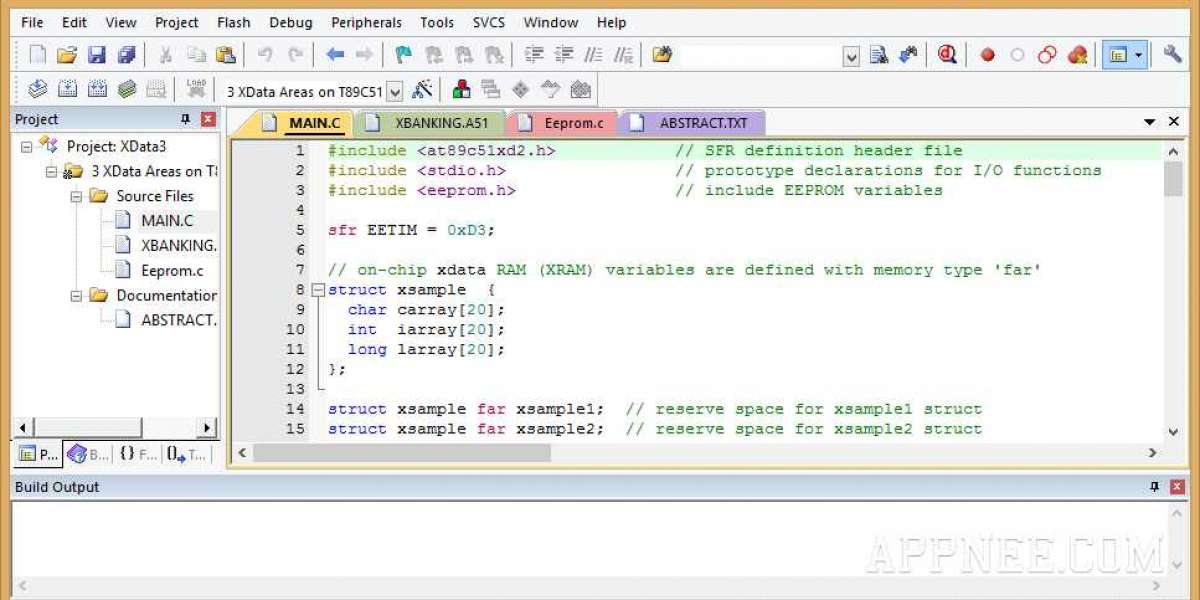The width and height of the screenshot is (1200, 600).
Task: Click Manage Project Items colored blocks icon
Action: click(461, 90)
